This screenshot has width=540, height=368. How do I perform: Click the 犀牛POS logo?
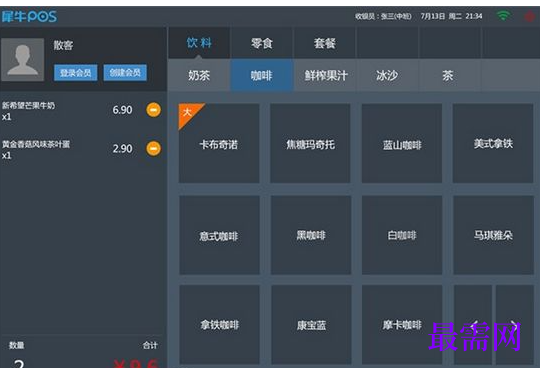coord(29,16)
